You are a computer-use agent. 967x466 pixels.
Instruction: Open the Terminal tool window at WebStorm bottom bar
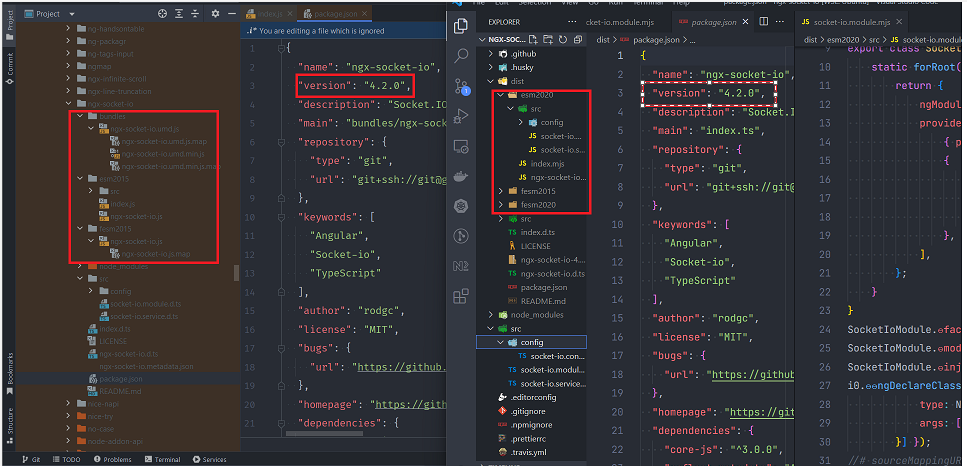click(162, 459)
